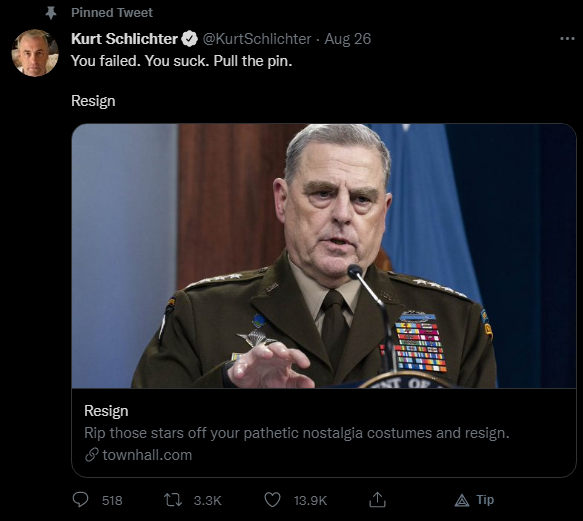Image resolution: width=583 pixels, height=521 pixels.
Task: Click the Resign article card headline
Action: coord(106,411)
